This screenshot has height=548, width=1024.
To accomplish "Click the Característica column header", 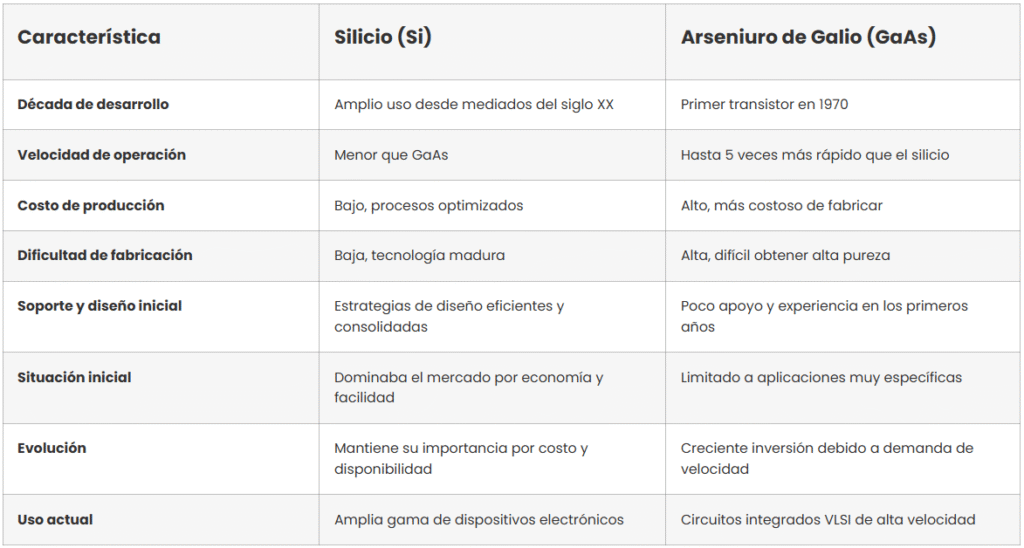I will coord(89,37).
